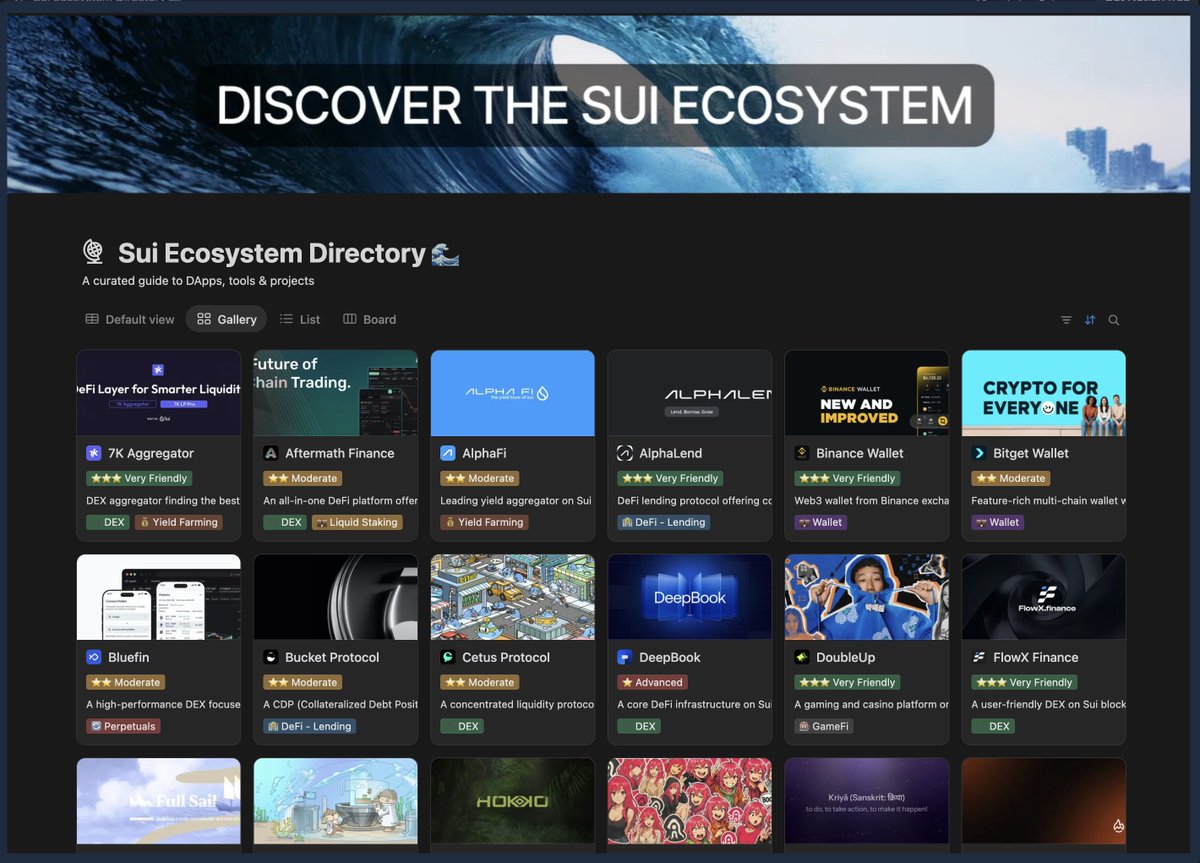Click Very Friendly rating on 7K Aggregator
Image resolution: width=1200 pixels, height=863 pixels.
(x=140, y=478)
